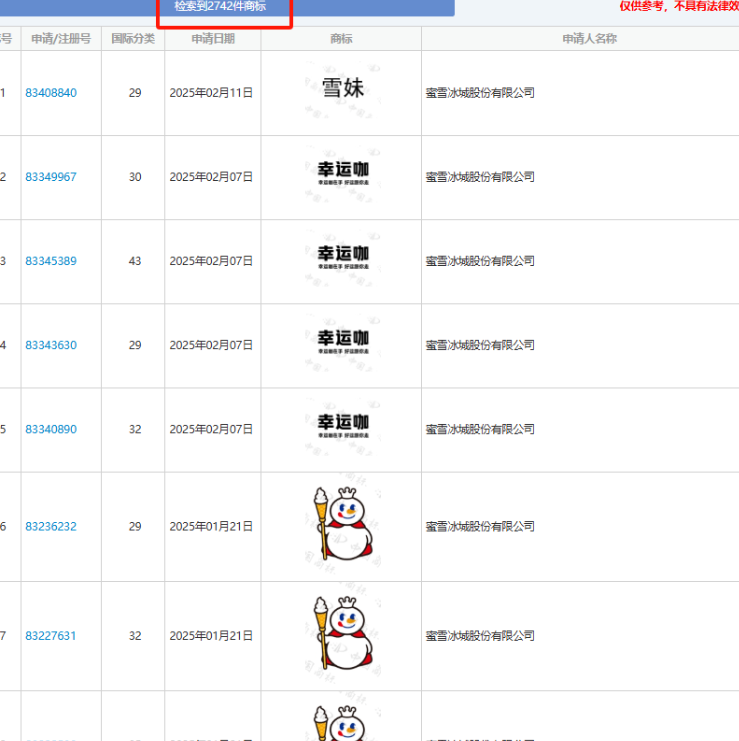Click class 32 in row 83340890

coord(135,429)
